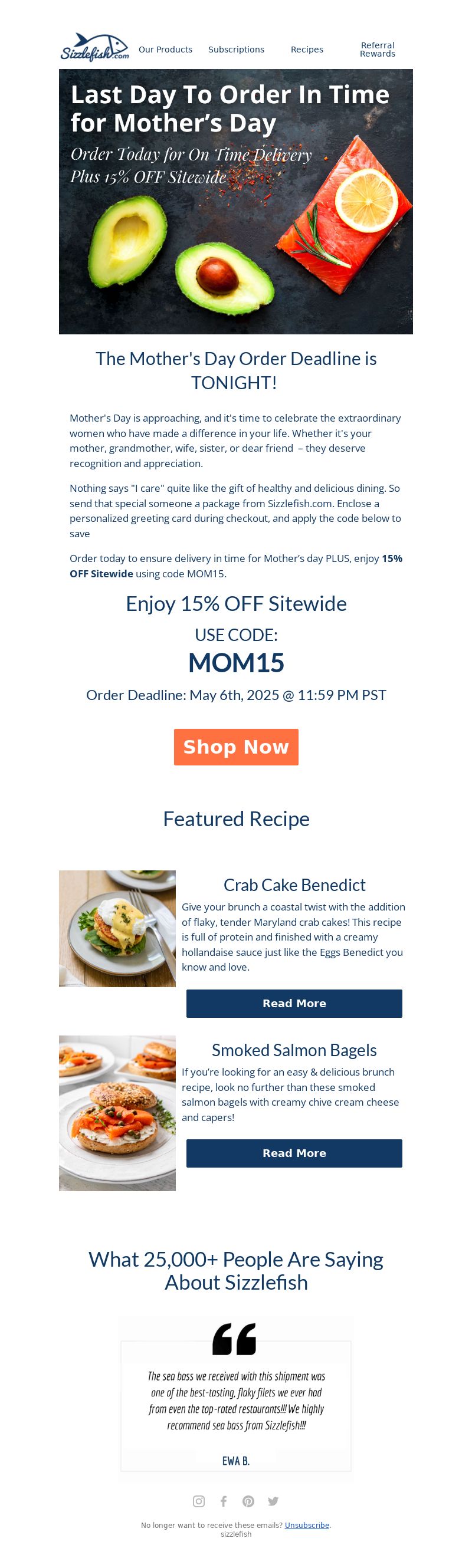Open the Facebook icon in footer
Screen dimensions: 472x1568
pos(224,1501)
